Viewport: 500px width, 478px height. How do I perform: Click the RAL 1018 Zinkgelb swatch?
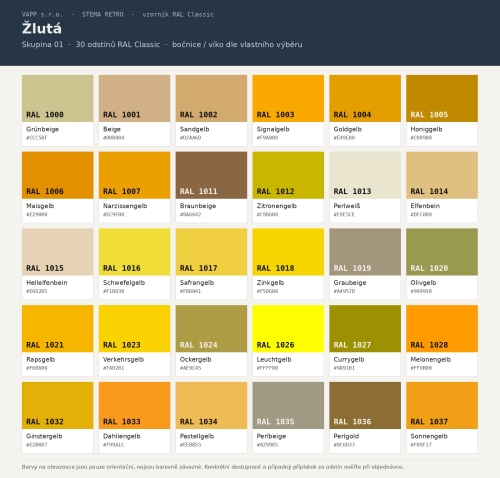tap(288, 264)
